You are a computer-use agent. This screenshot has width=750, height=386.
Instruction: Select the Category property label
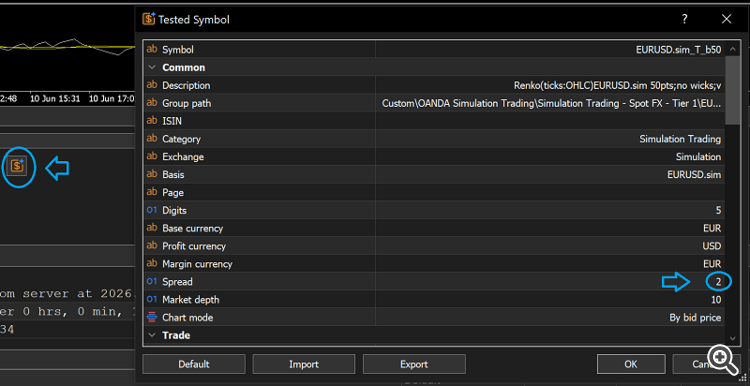tap(181, 139)
